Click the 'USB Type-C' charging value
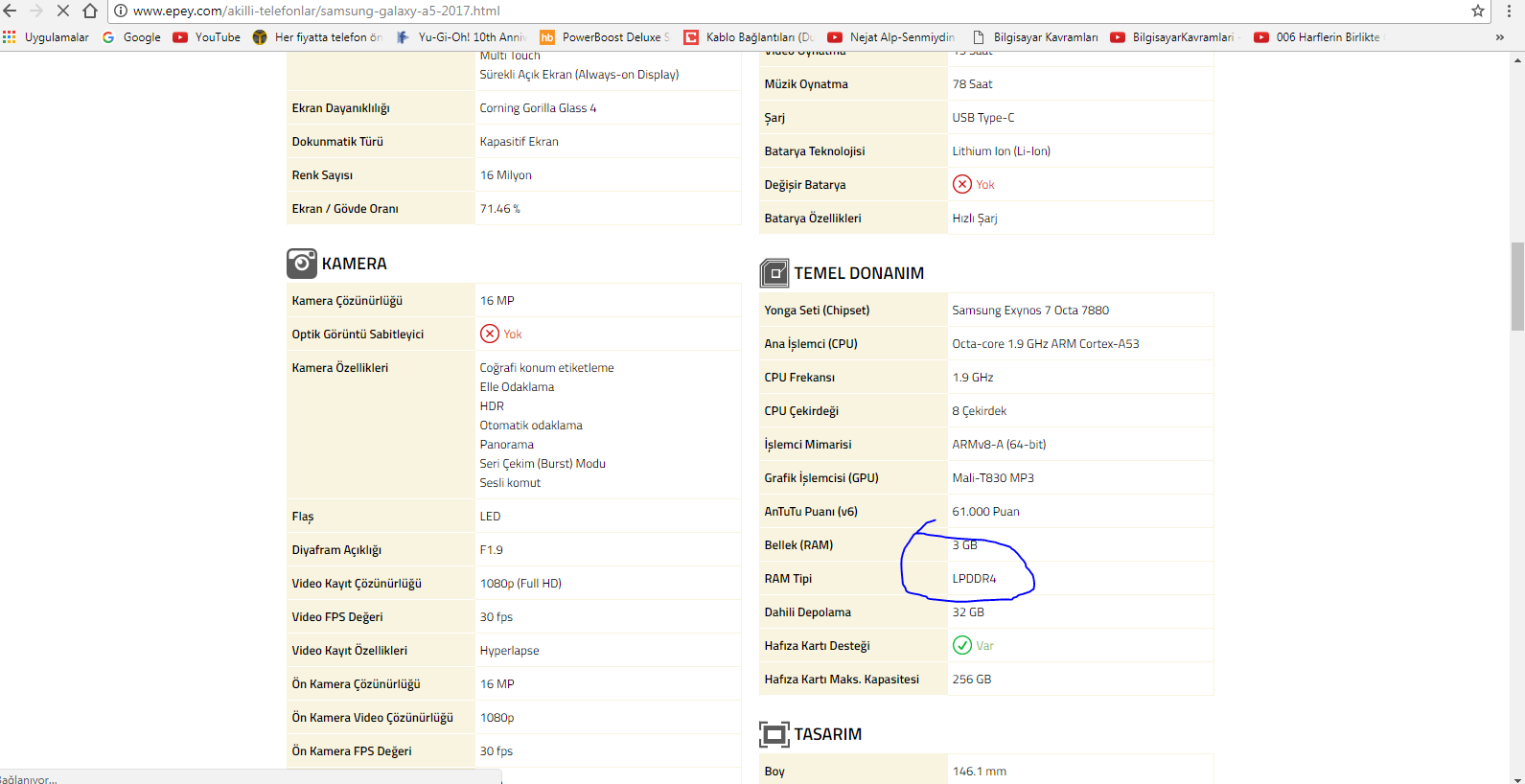Image resolution: width=1525 pixels, height=784 pixels. click(x=982, y=118)
